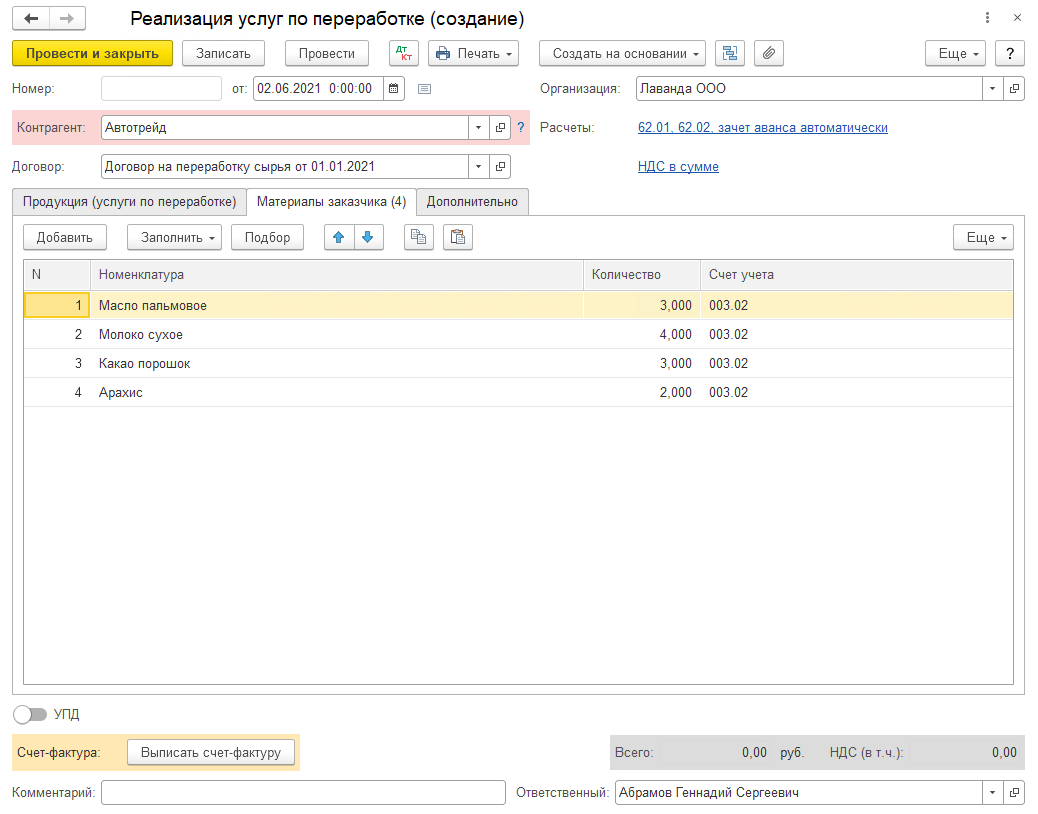
Task: Save document with Записать
Action: 223,54
